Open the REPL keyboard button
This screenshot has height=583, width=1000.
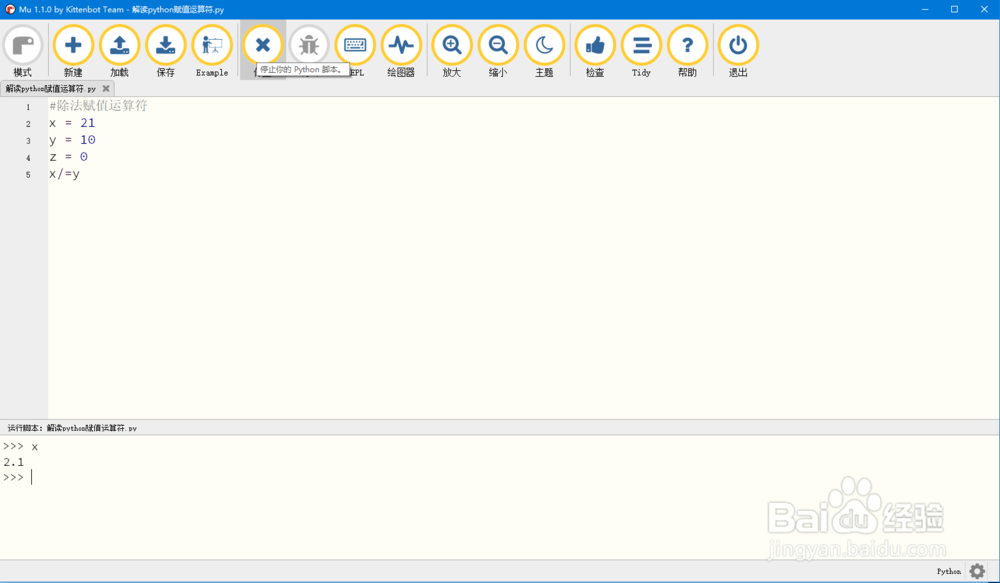[355, 45]
